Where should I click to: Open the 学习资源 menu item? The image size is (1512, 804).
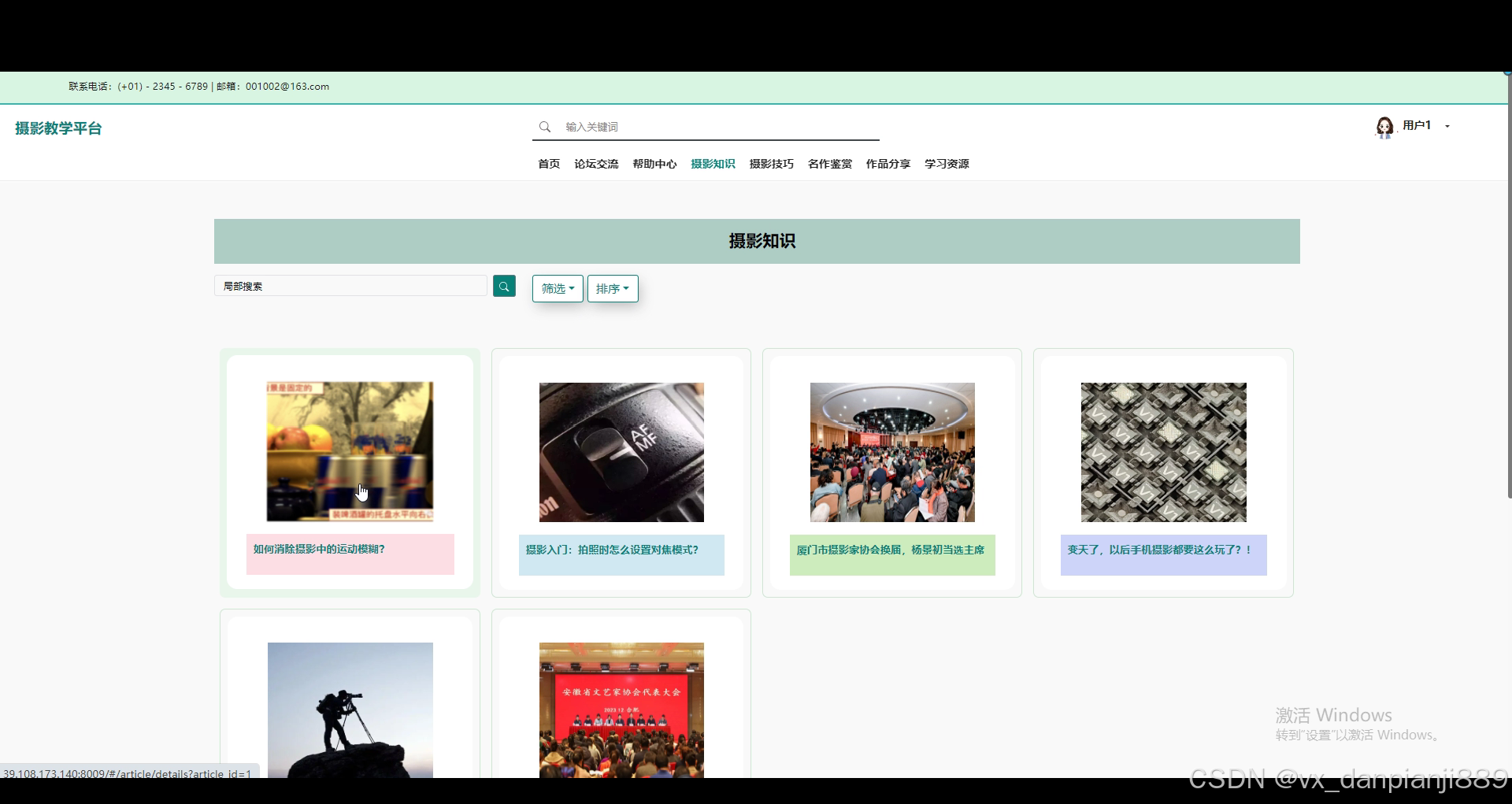click(947, 164)
